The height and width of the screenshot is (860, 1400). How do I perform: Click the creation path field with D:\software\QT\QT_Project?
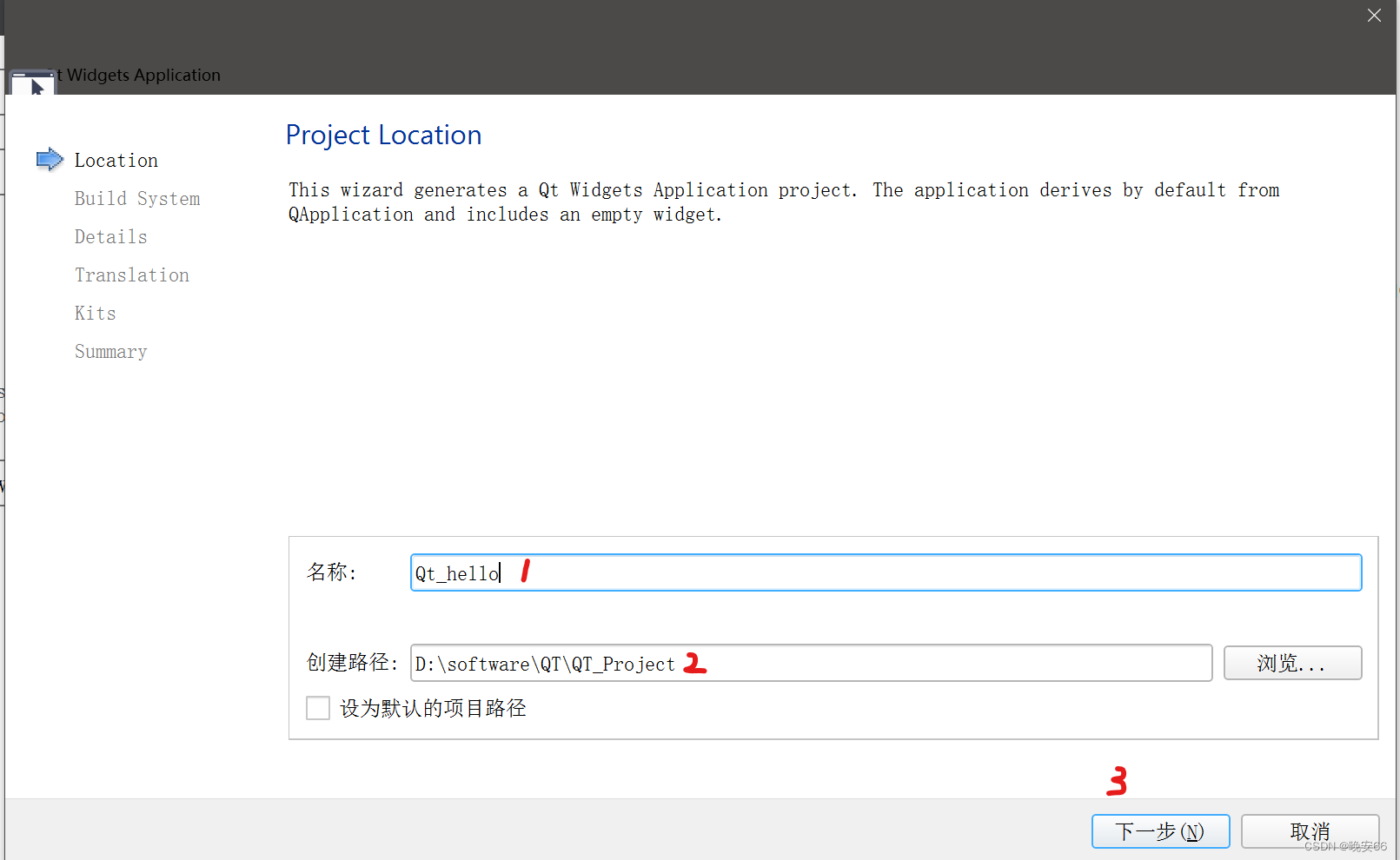tap(811, 663)
